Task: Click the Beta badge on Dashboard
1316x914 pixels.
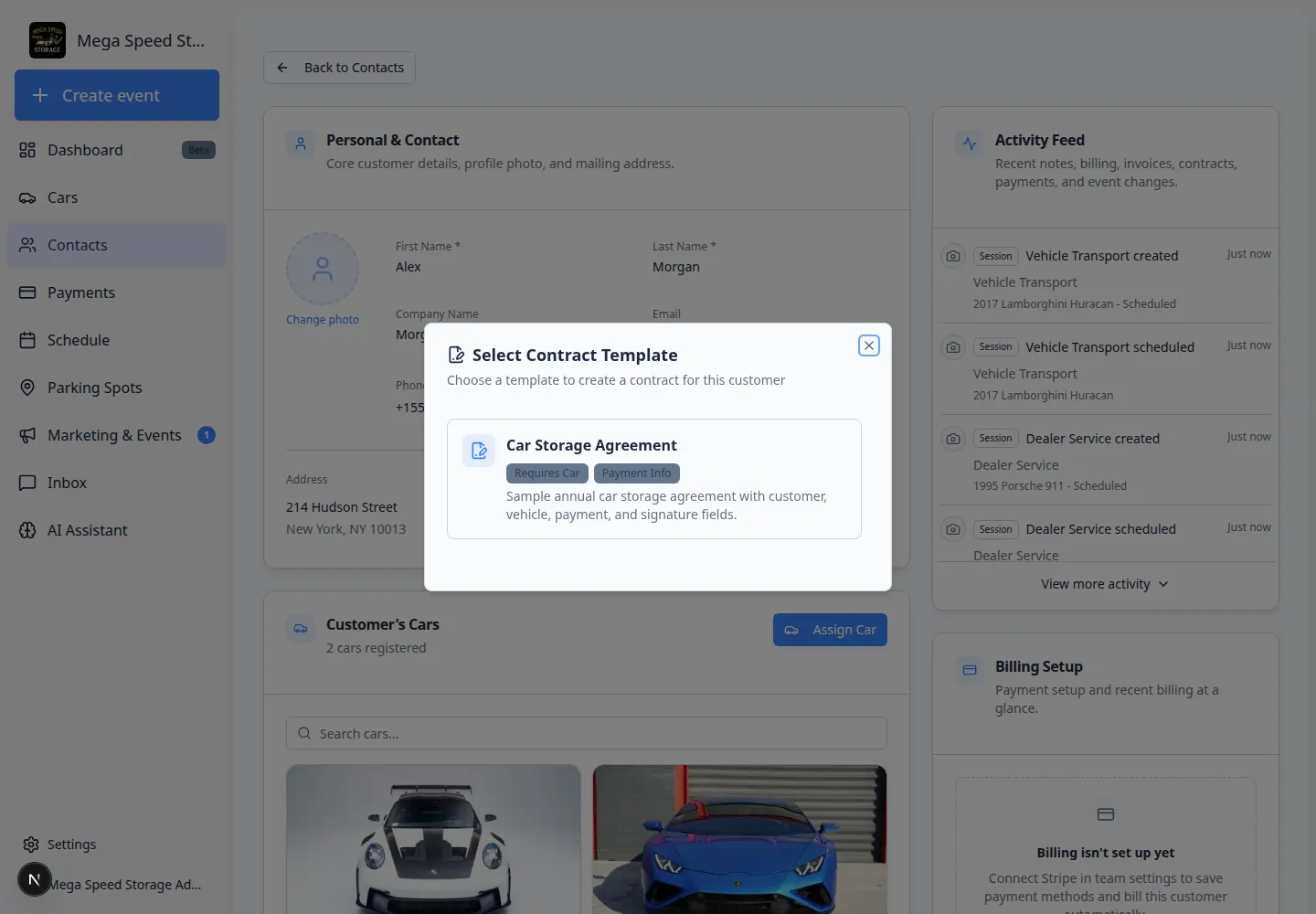Action: click(x=198, y=150)
